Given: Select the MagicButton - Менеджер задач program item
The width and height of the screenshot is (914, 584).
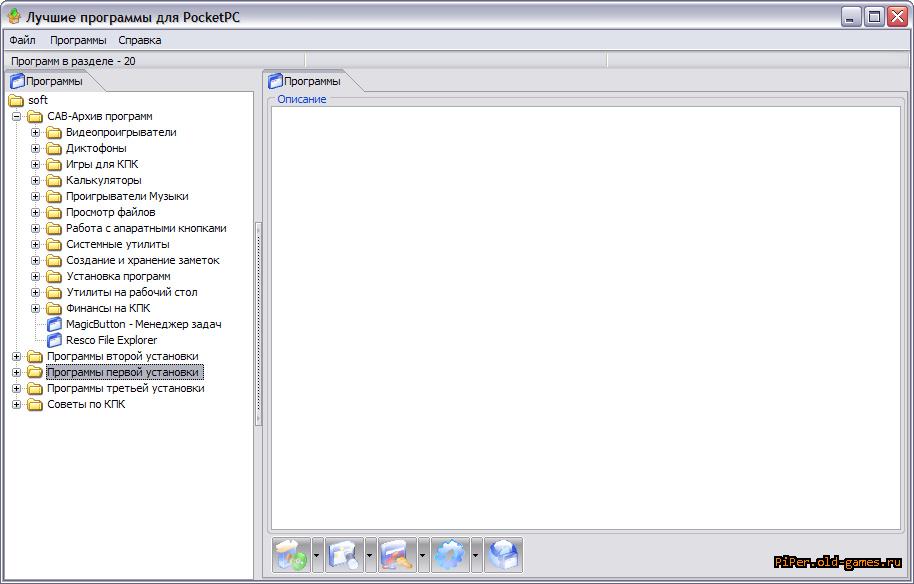Looking at the screenshot, I should pyautogui.click(x=143, y=324).
